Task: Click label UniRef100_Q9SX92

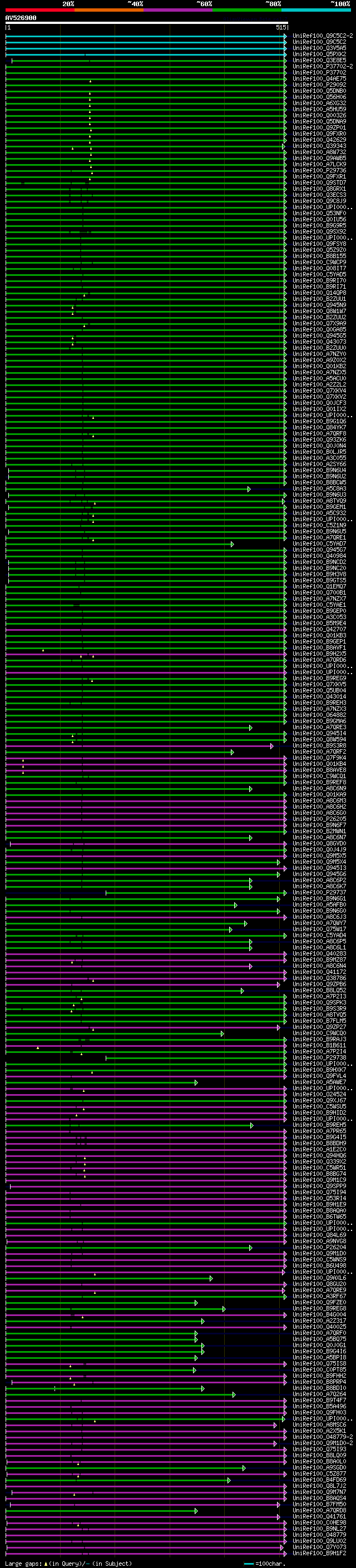Action: pos(319,231)
